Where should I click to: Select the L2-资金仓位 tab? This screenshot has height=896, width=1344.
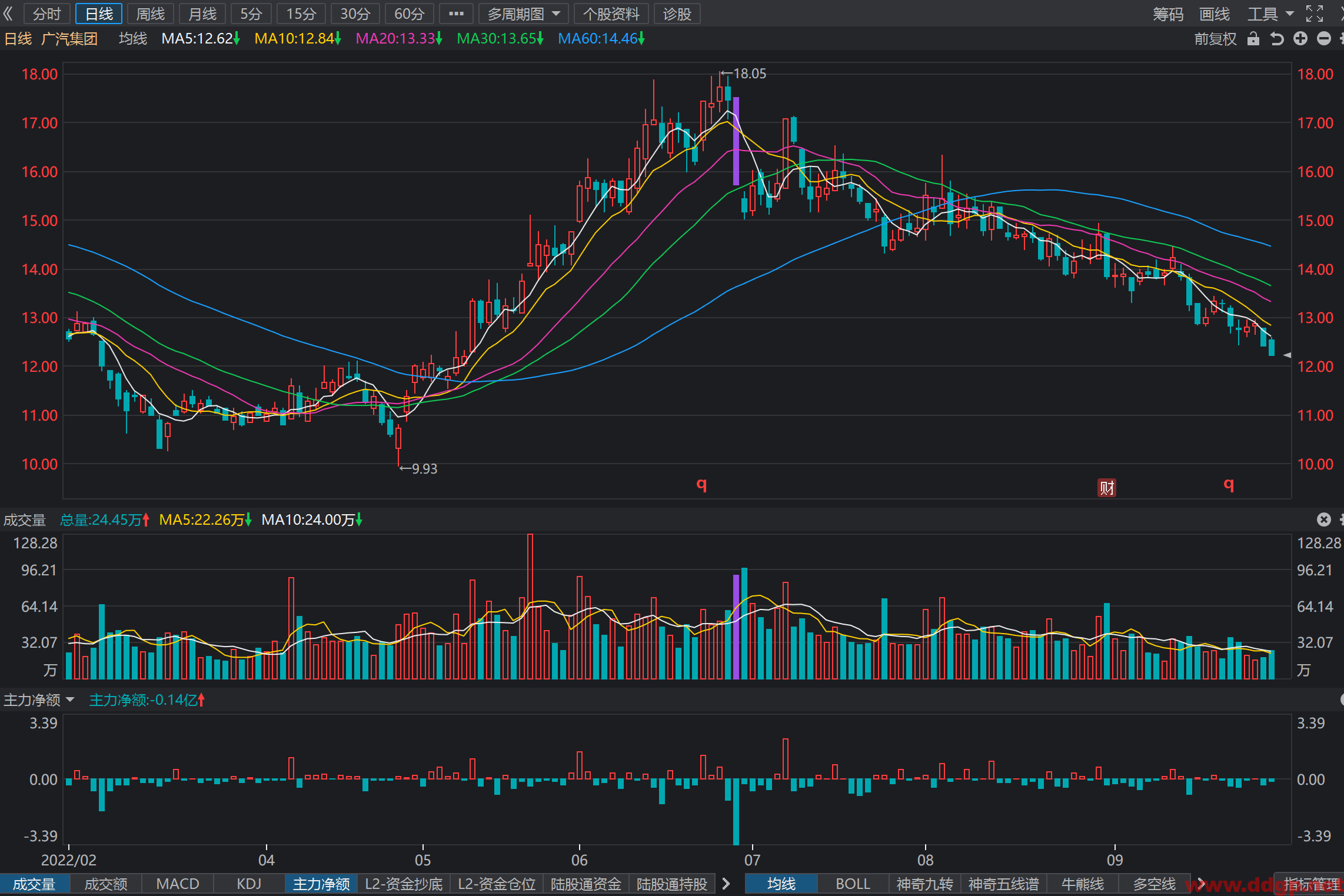coord(497,884)
